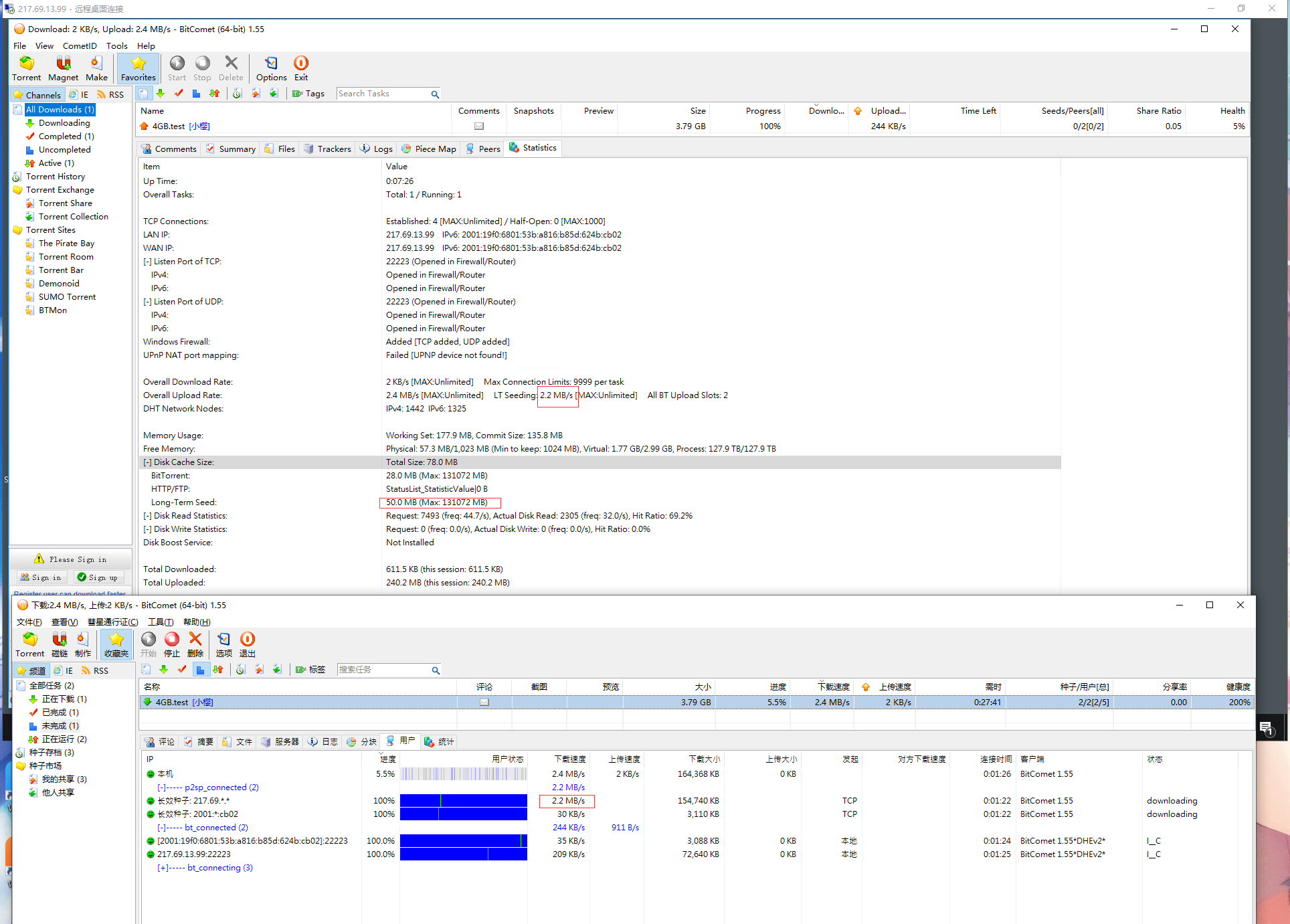Click the Make torrent icon in upper toolbar
The image size is (1290, 924).
click(96, 68)
